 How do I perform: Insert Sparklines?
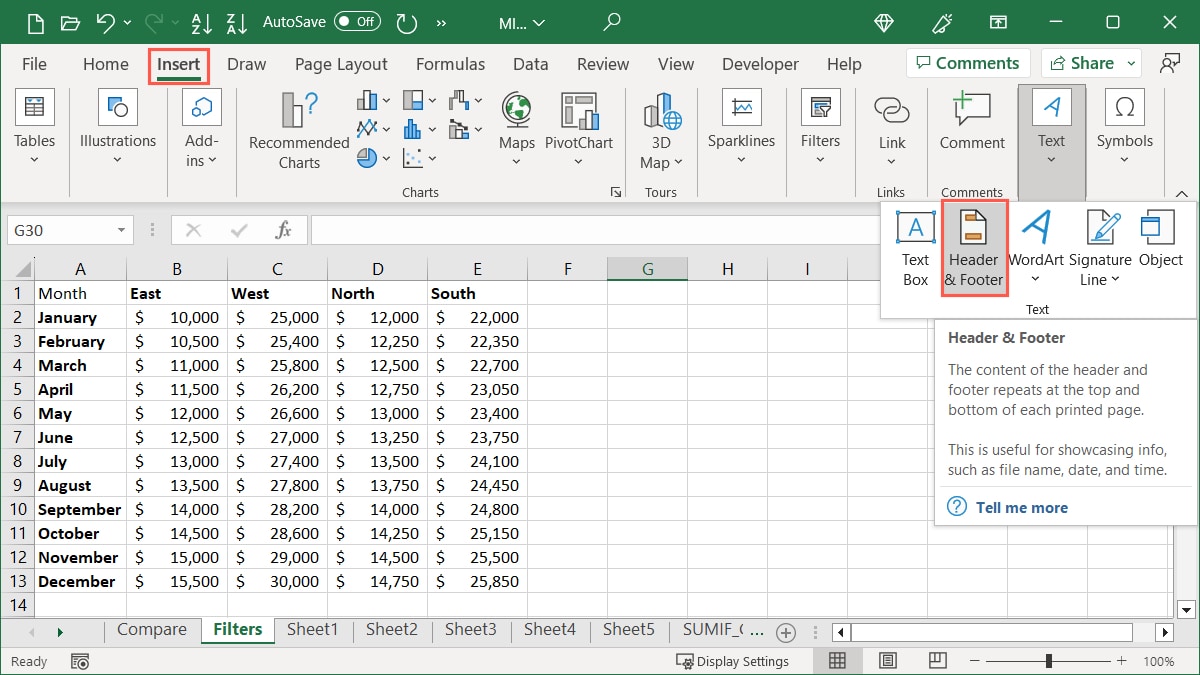point(741,125)
